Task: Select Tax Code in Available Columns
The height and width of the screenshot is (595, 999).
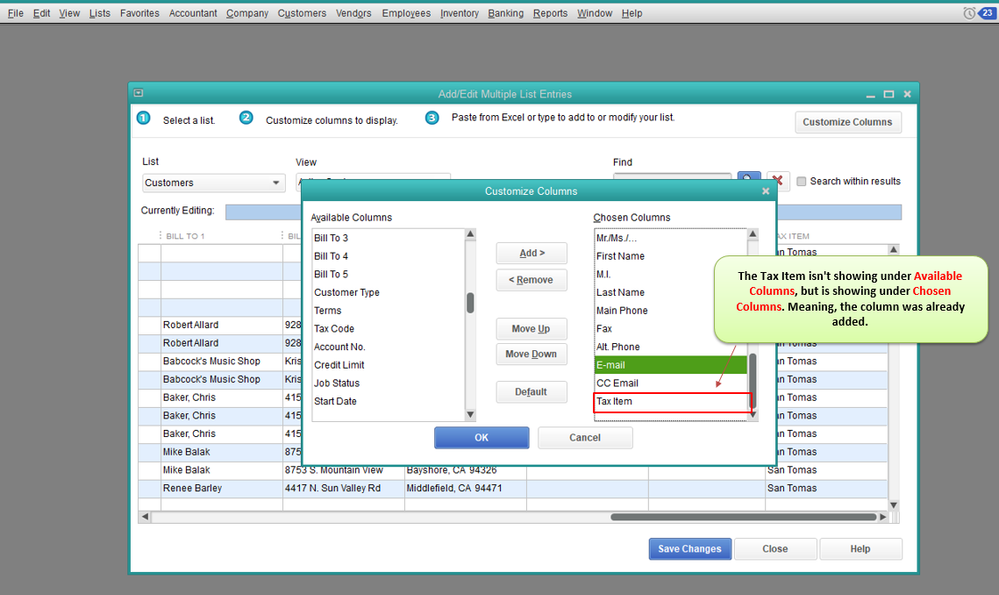Action: coord(389,329)
